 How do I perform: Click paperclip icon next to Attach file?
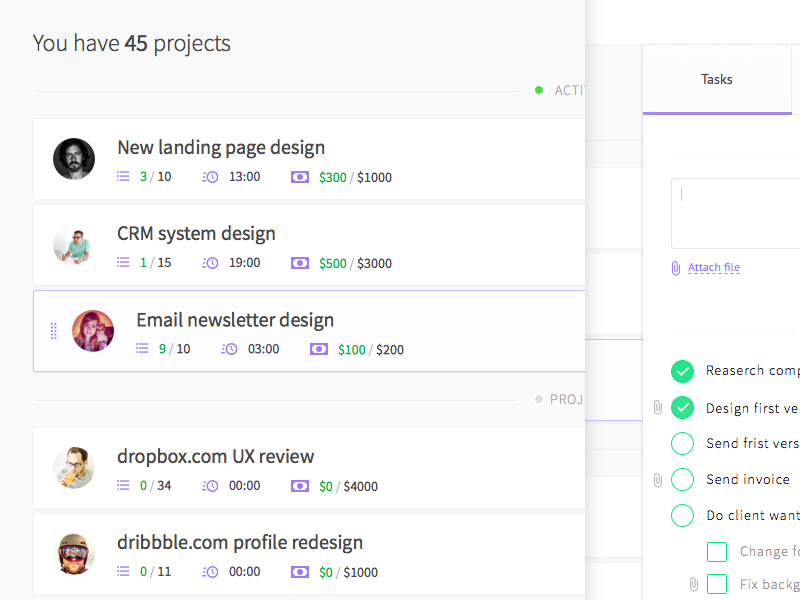point(676,268)
